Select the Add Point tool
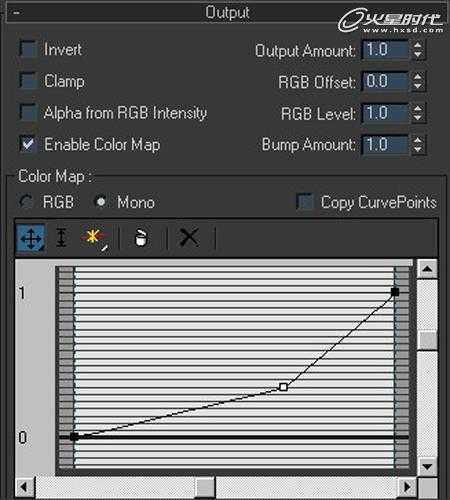450x500 pixels. pyautogui.click(x=94, y=238)
